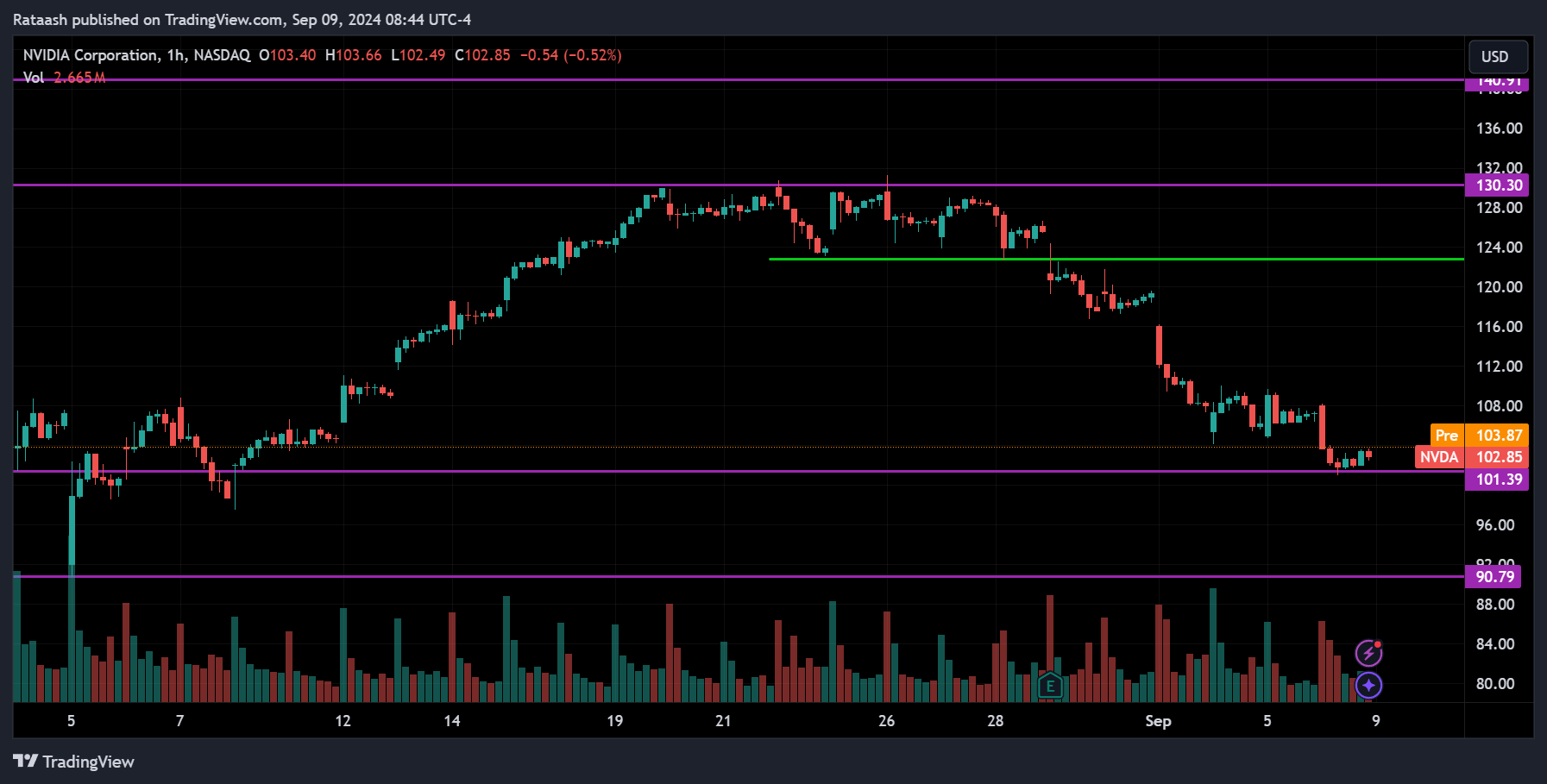Click the 90.79 purple price label

tap(1494, 577)
